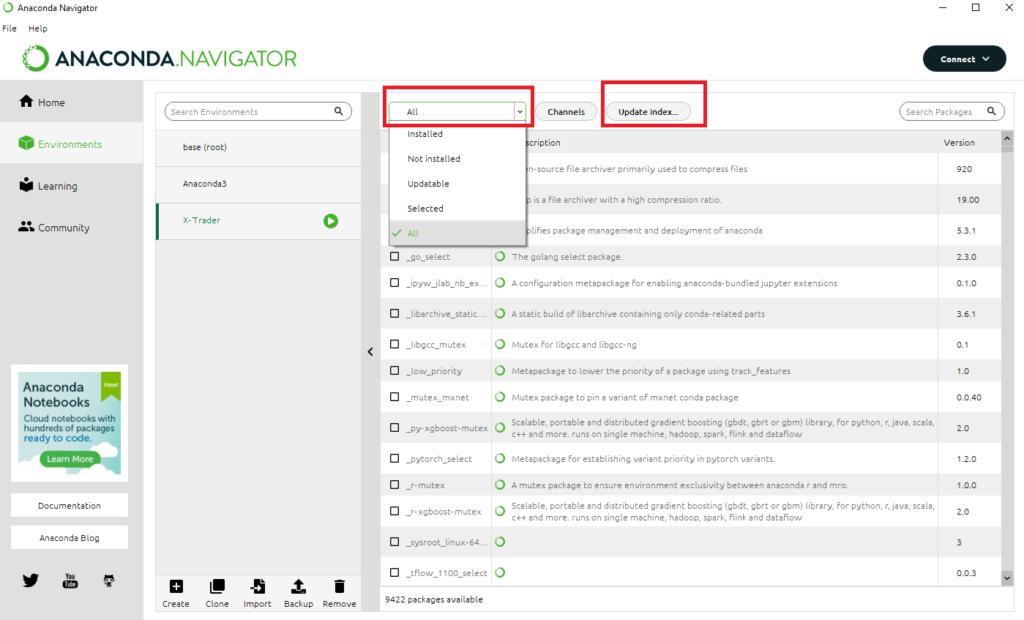This screenshot has width=1024, height=620.
Task: Focus the Search Packages field
Action: (952, 111)
